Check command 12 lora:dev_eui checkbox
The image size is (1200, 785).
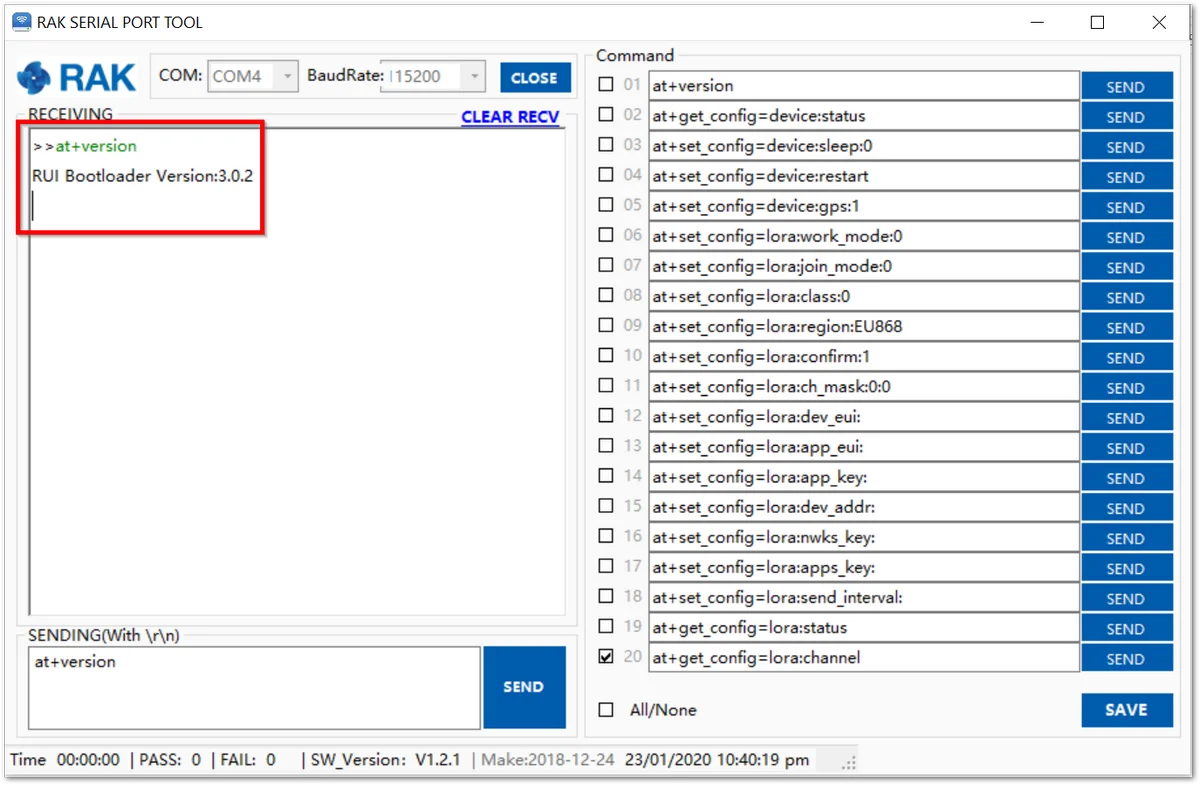[x=606, y=415]
